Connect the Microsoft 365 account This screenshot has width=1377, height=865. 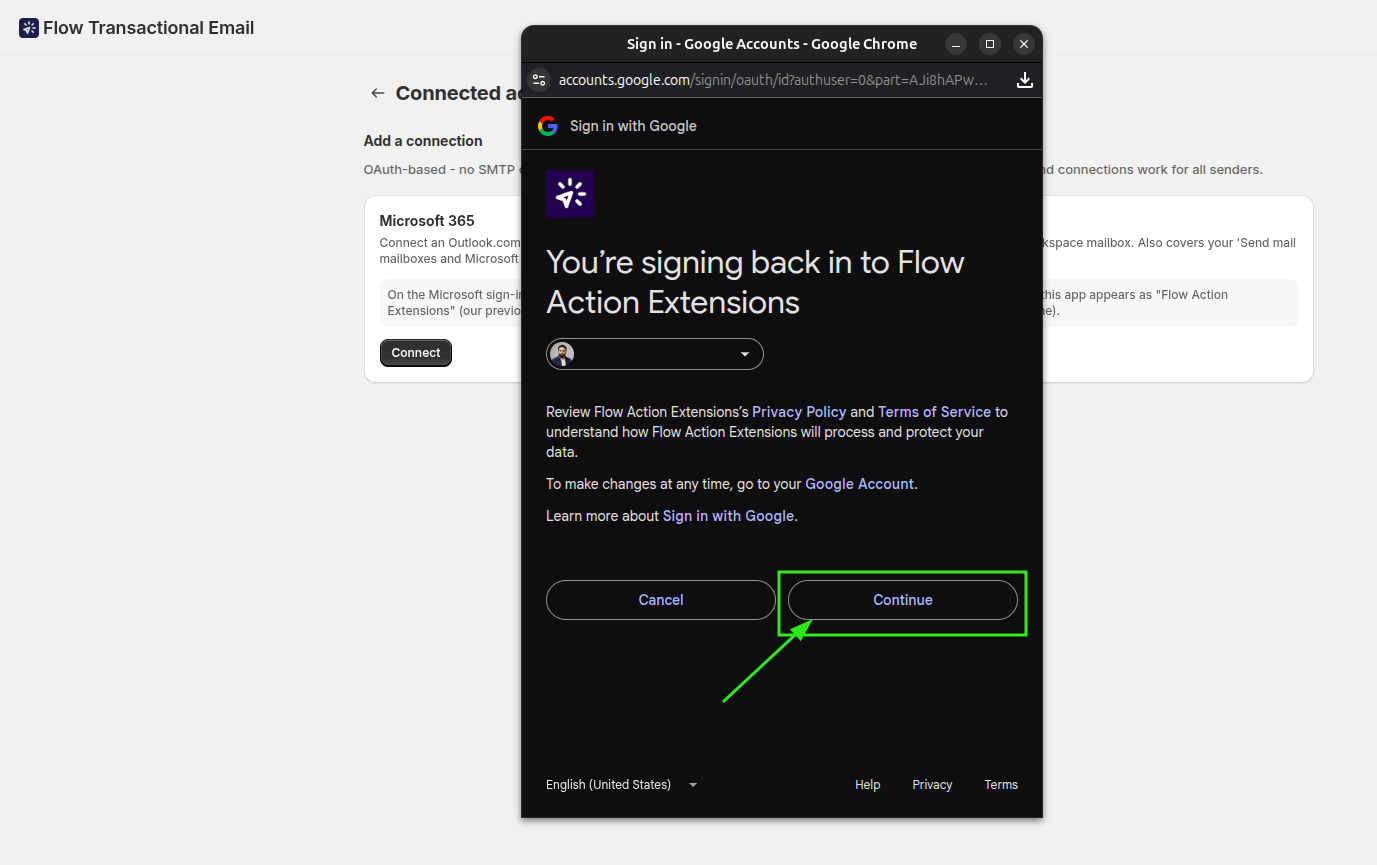click(416, 353)
